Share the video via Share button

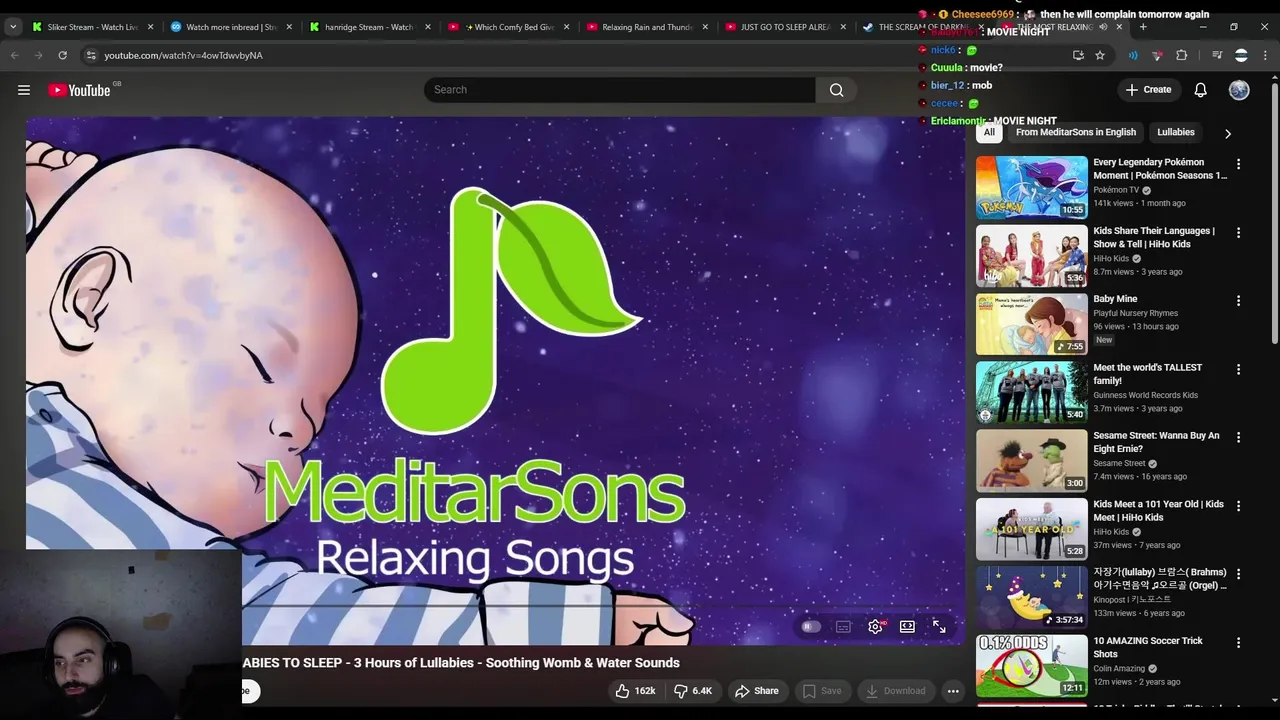tap(756, 691)
